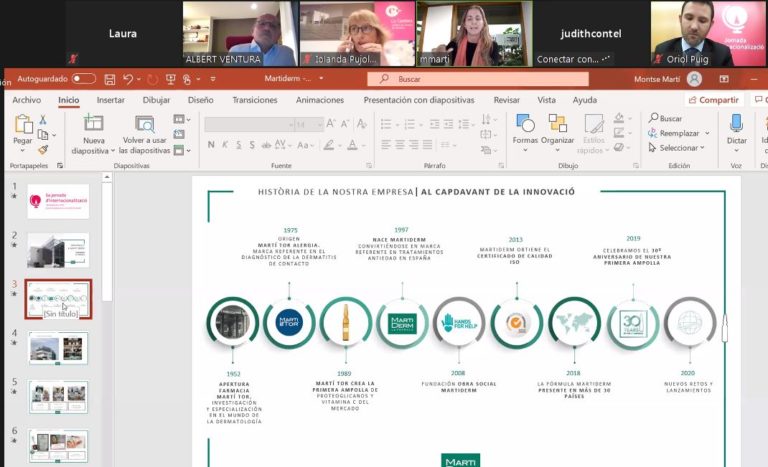The width and height of the screenshot is (768, 467).
Task: Click the Compartir share button
Action: click(x=714, y=100)
